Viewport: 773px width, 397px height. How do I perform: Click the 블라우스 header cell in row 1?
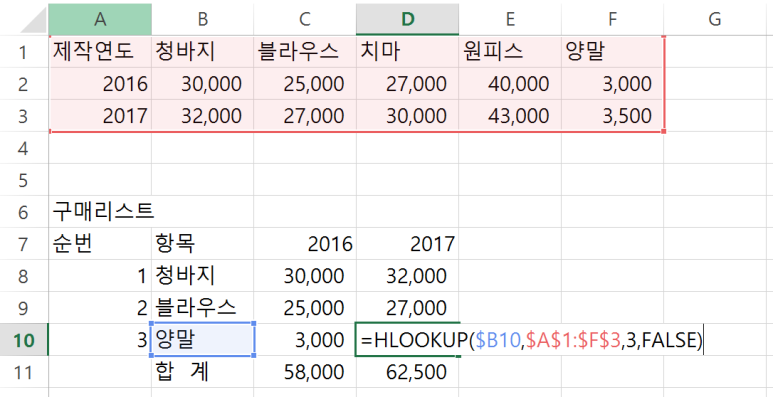point(305,52)
